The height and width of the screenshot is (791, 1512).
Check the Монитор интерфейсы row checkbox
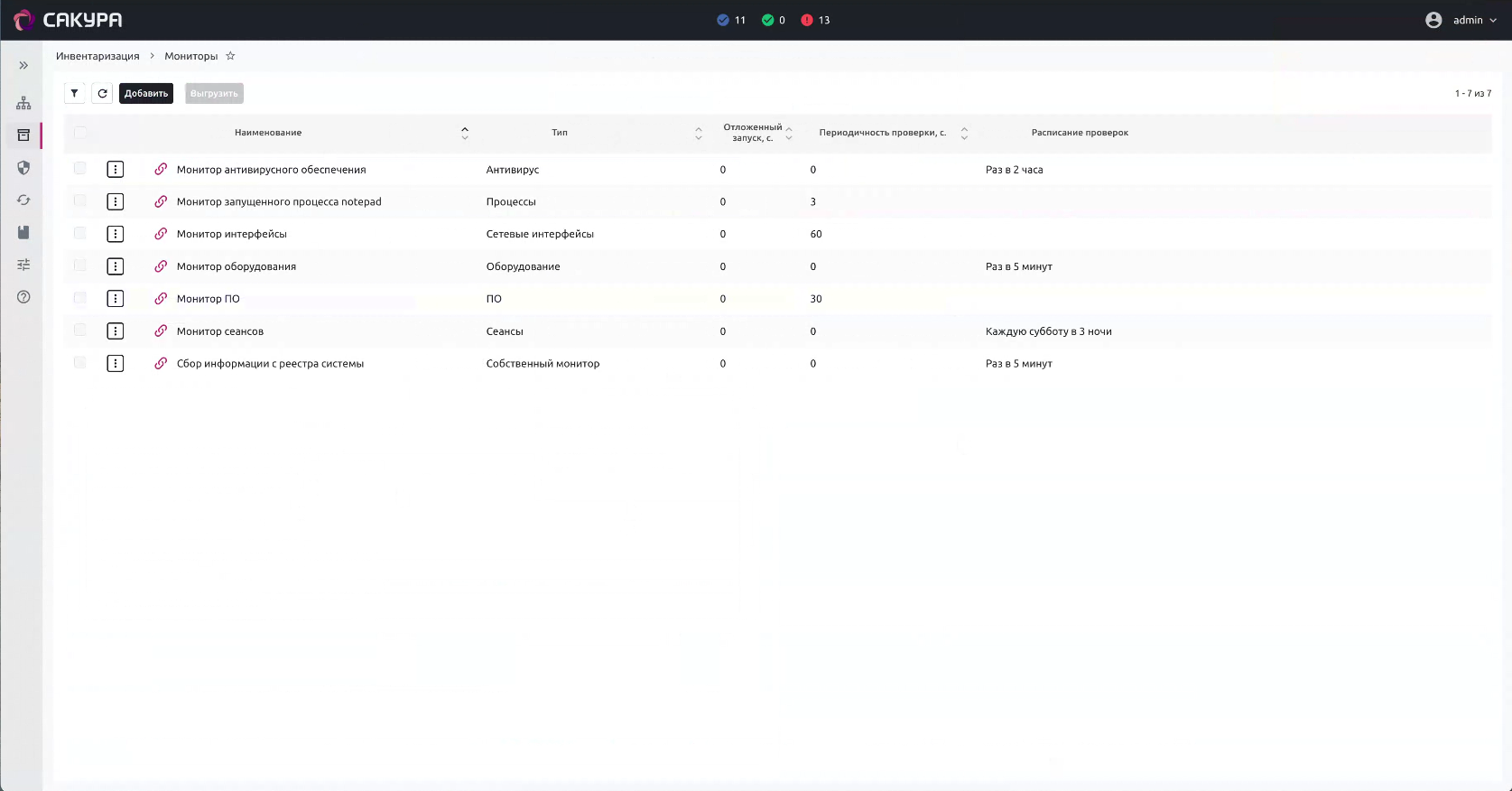point(80,234)
